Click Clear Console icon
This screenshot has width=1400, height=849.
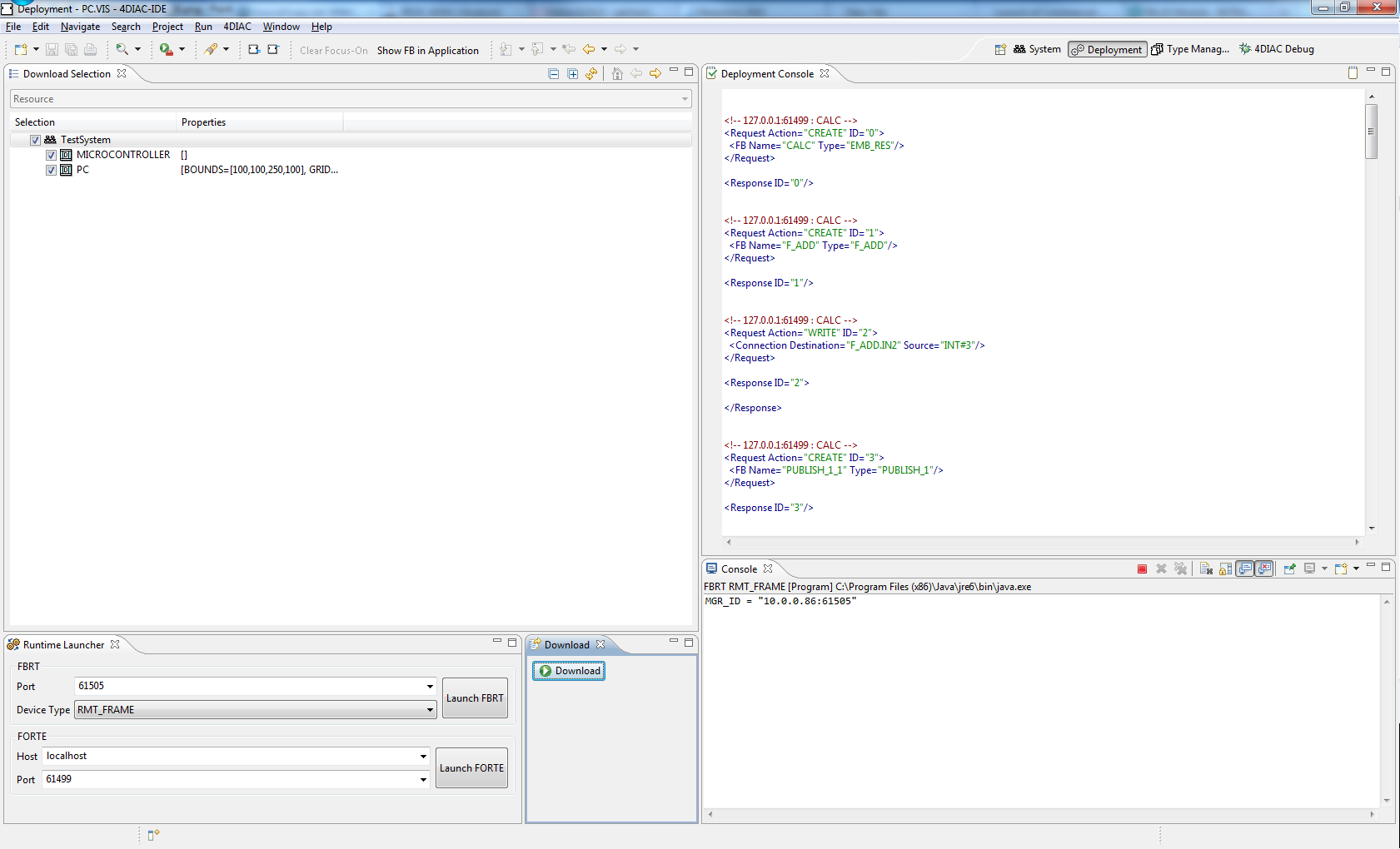coord(1206,568)
